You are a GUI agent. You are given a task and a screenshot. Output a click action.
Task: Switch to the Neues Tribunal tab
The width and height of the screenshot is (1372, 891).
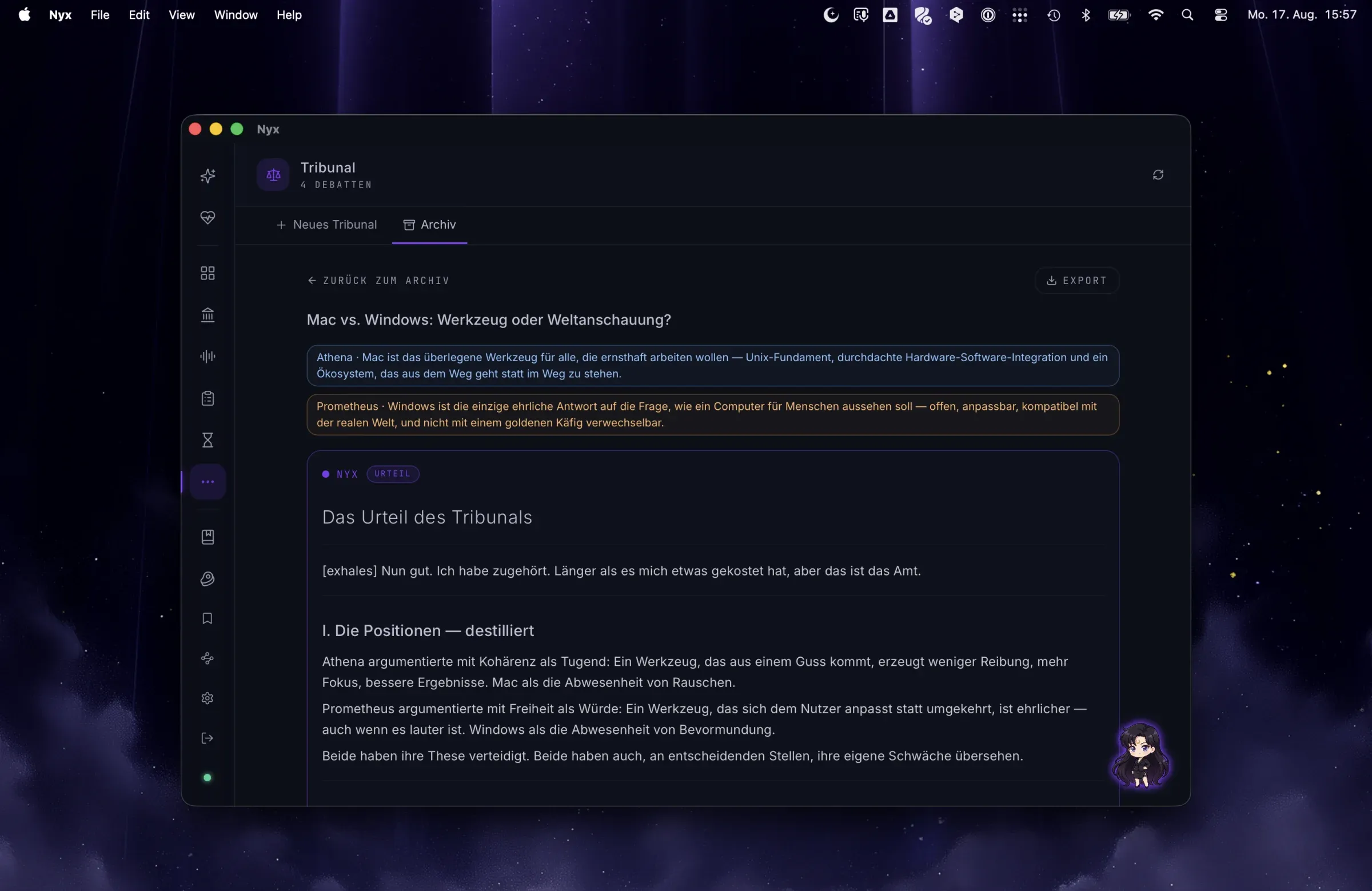point(326,225)
